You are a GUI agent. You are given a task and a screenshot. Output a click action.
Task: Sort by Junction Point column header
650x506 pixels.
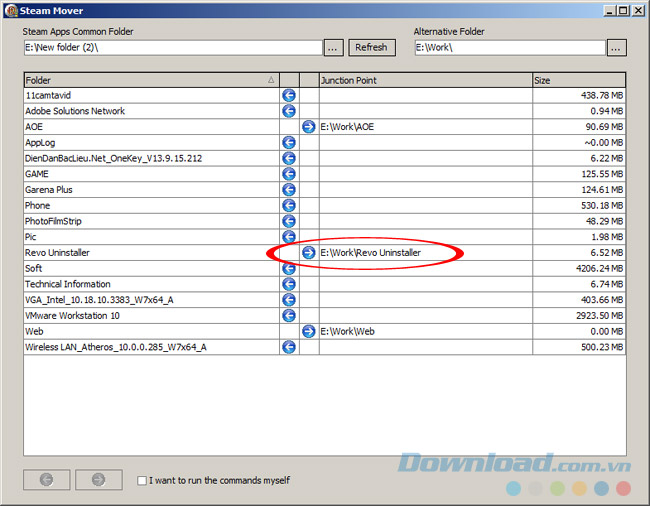coord(424,80)
